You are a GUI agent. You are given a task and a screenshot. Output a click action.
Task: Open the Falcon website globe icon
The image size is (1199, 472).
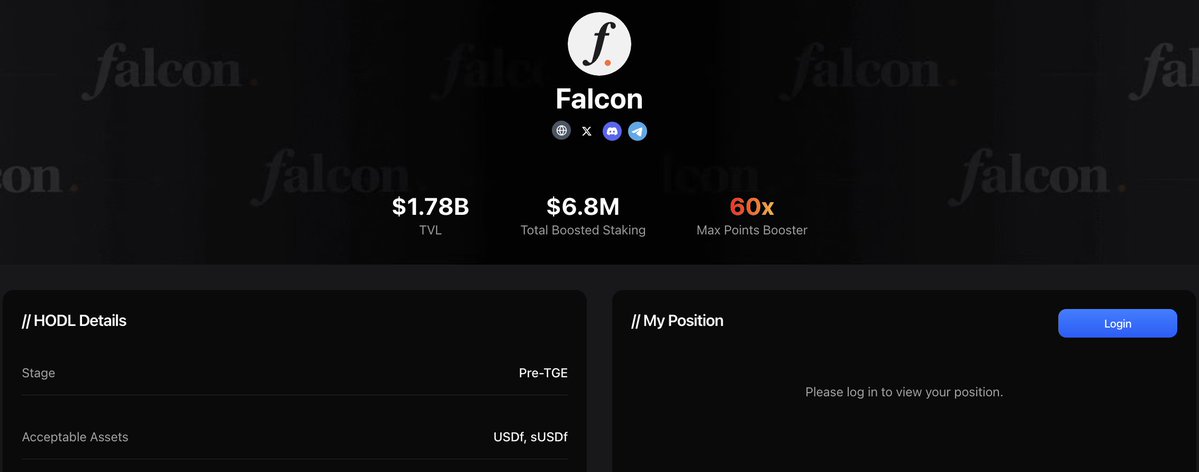[561, 131]
